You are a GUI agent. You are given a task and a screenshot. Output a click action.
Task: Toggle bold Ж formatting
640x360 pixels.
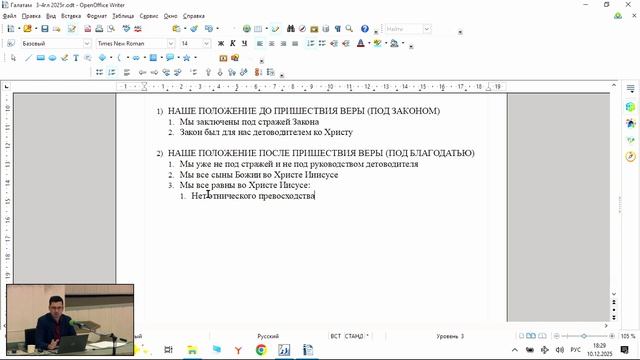click(221, 43)
